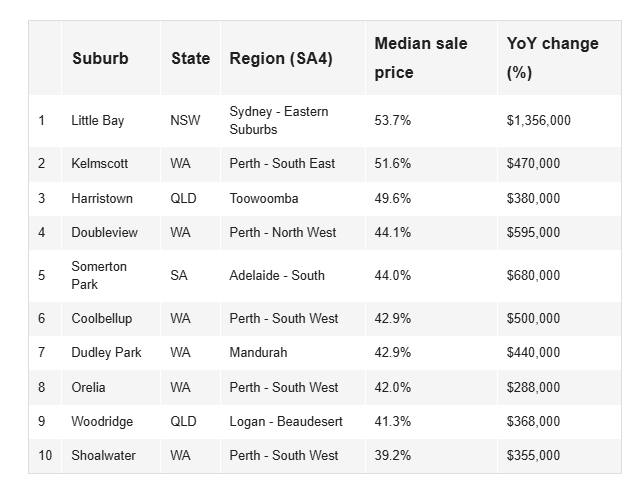Select the Woodridge suburb cell
The image size is (642, 487).
(x=102, y=421)
